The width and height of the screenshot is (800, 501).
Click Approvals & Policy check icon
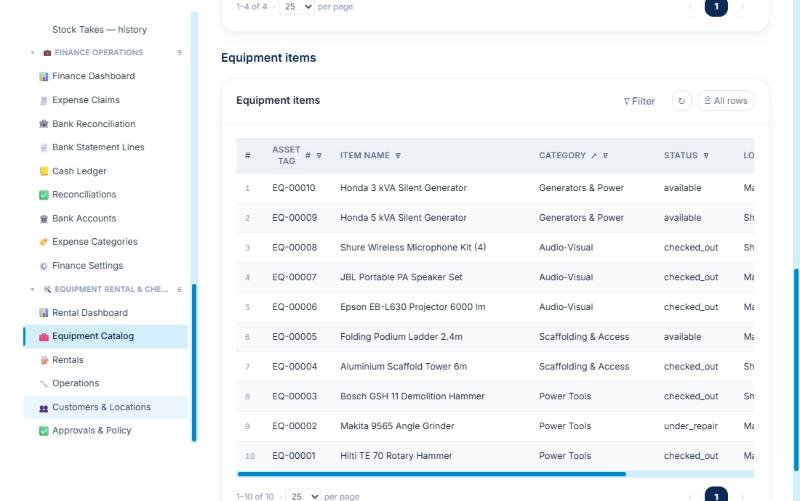pyautogui.click(x=44, y=431)
